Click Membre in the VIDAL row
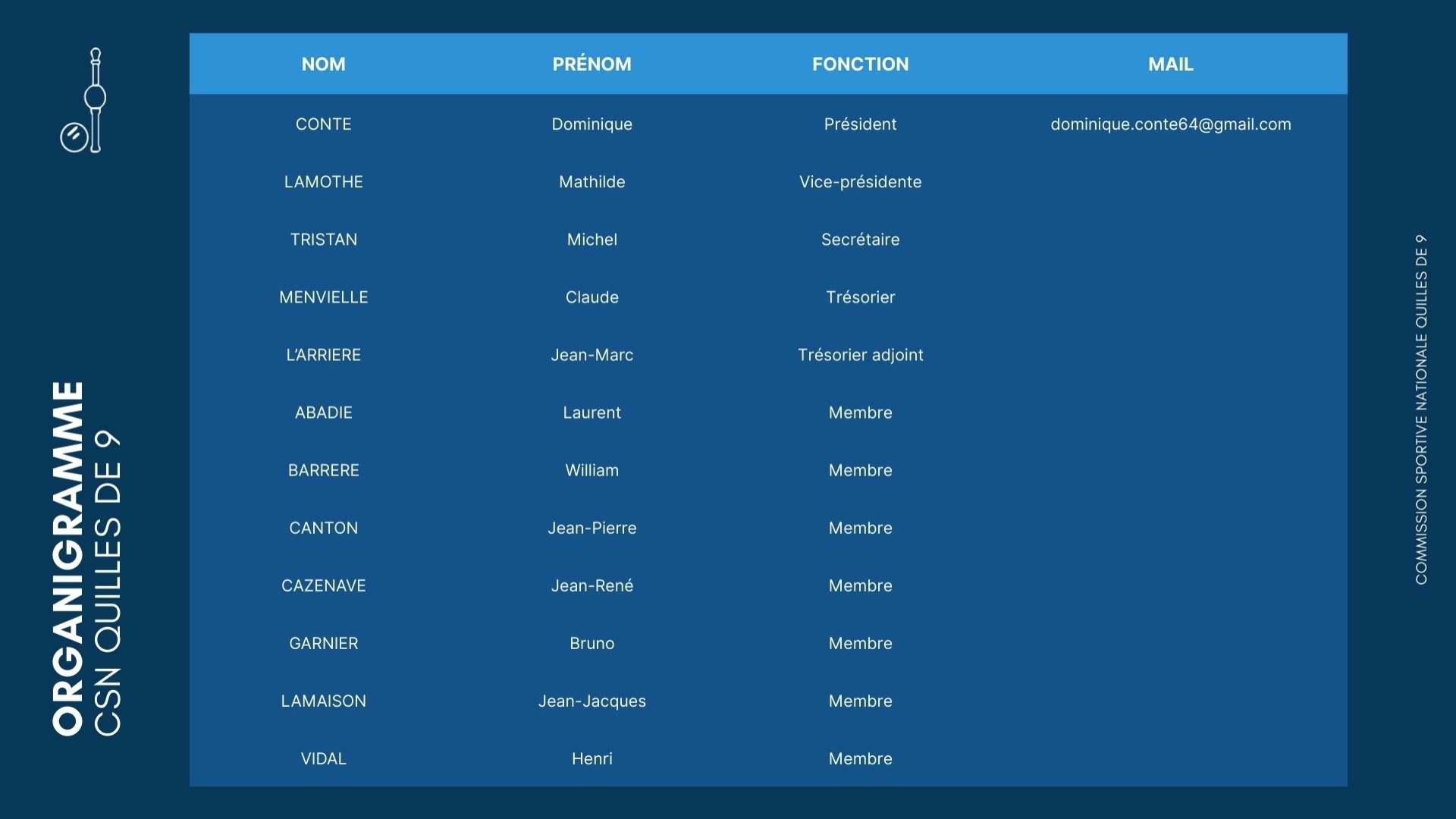 861,758
